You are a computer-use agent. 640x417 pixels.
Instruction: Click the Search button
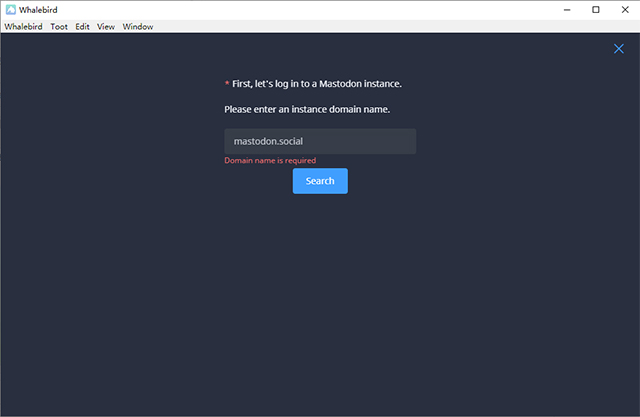320,181
